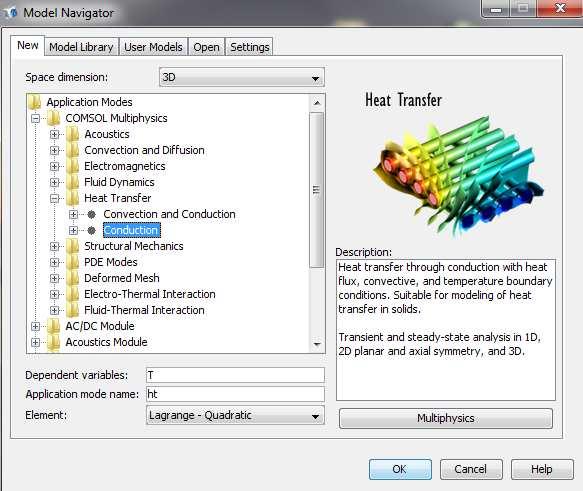Click the Heat Transfer folder icon

(x=73, y=198)
